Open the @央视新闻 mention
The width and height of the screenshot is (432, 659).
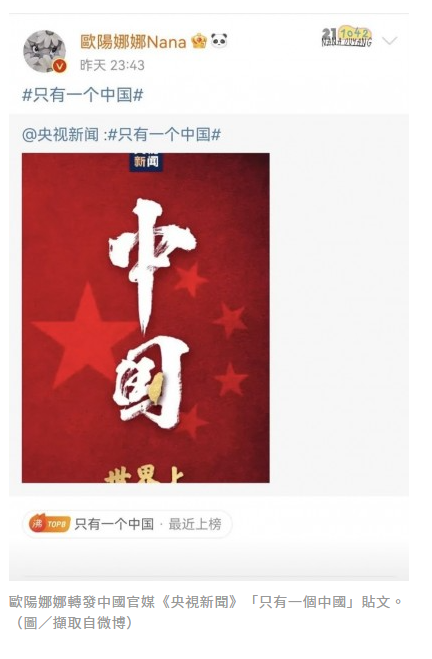[x=61, y=134]
